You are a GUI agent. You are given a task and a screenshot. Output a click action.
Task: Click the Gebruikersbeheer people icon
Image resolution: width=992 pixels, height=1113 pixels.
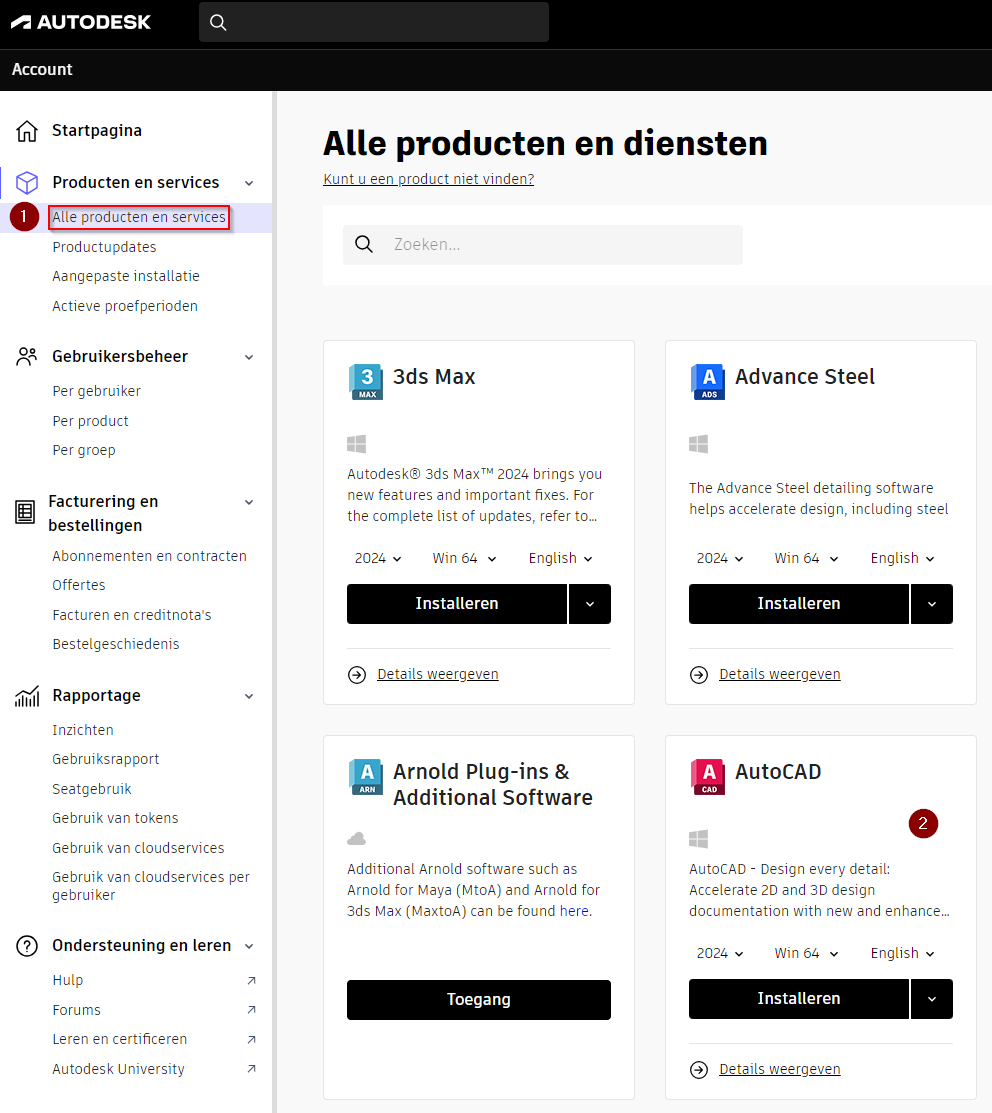click(27, 356)
